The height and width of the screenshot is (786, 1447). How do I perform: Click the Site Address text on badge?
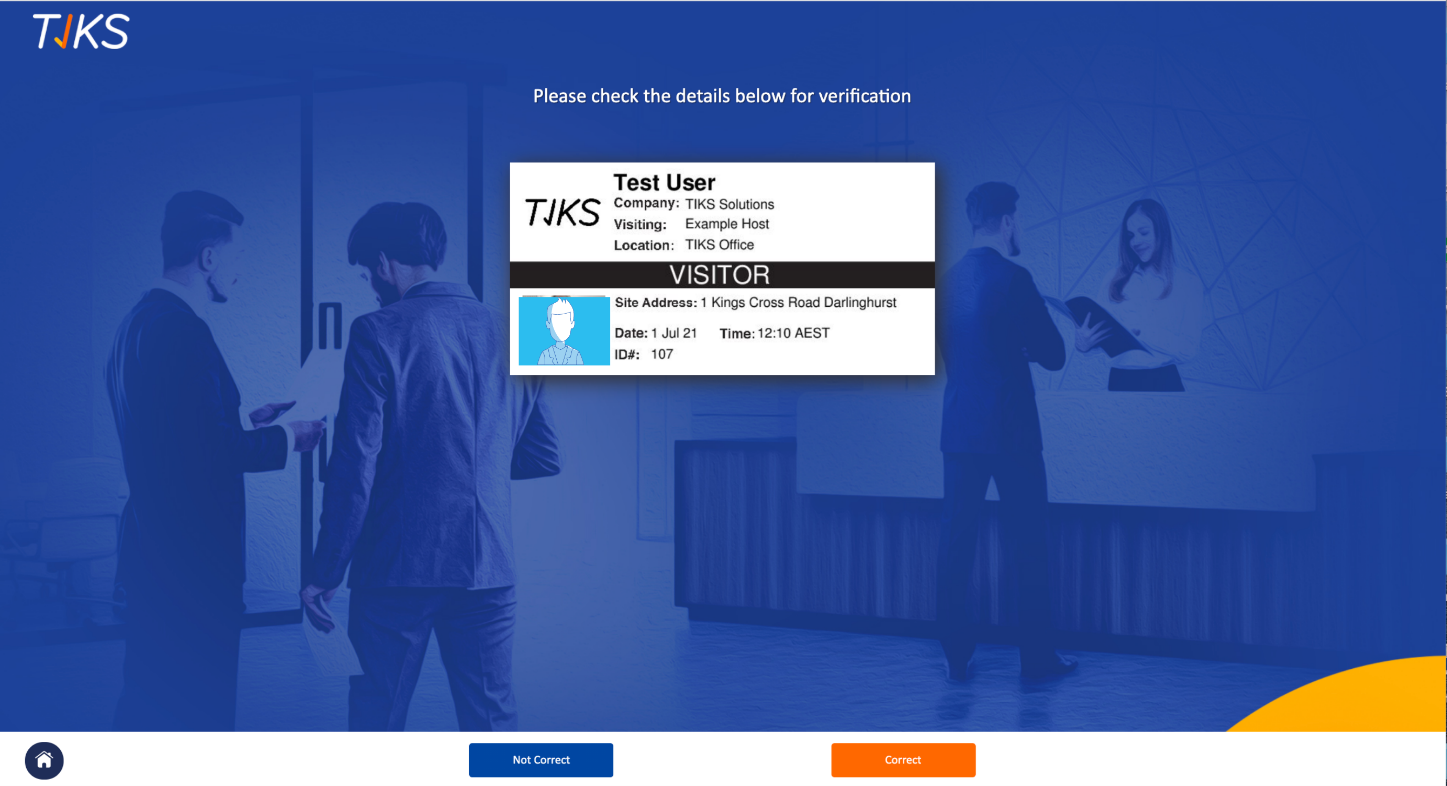coord(756,302)
